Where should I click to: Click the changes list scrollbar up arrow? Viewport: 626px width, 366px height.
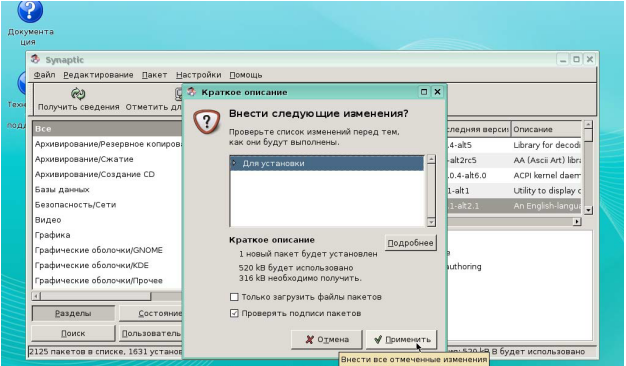tap(431, 159)
